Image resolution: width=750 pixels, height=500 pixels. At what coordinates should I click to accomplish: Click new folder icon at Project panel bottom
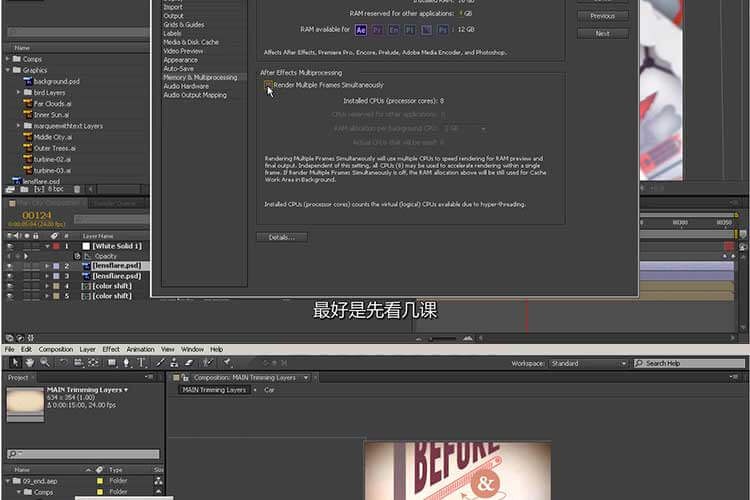[x=24, y=189]
